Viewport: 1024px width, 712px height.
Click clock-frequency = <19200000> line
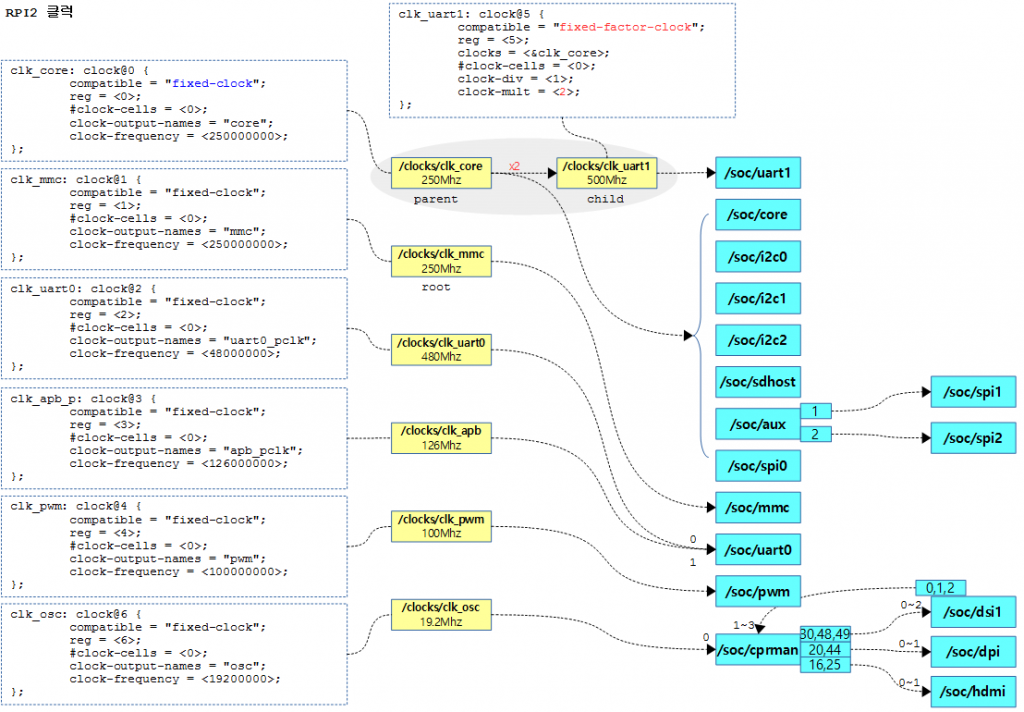175,679
